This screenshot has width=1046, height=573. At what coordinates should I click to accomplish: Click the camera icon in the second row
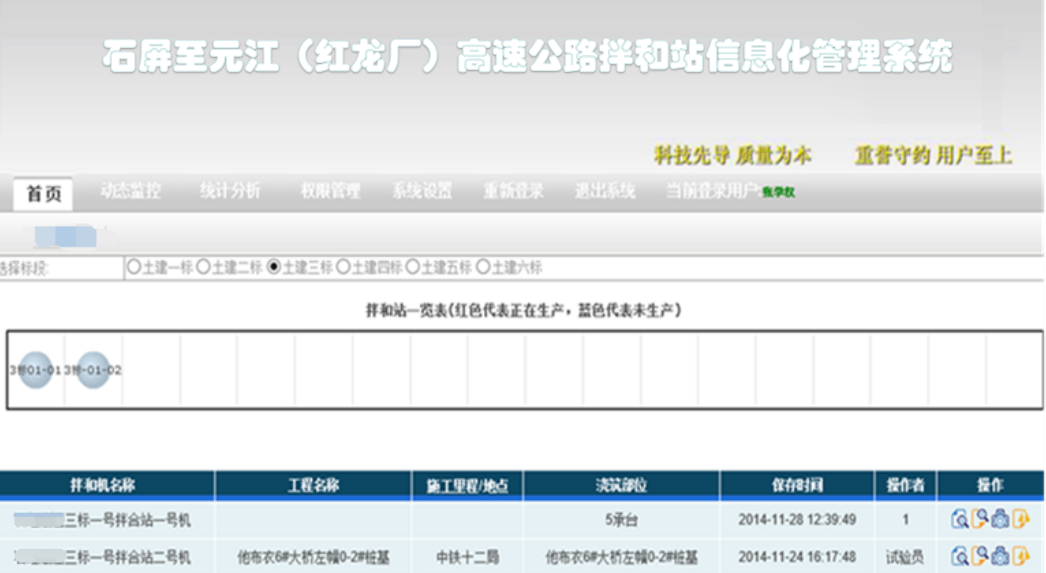[1000, 556]
